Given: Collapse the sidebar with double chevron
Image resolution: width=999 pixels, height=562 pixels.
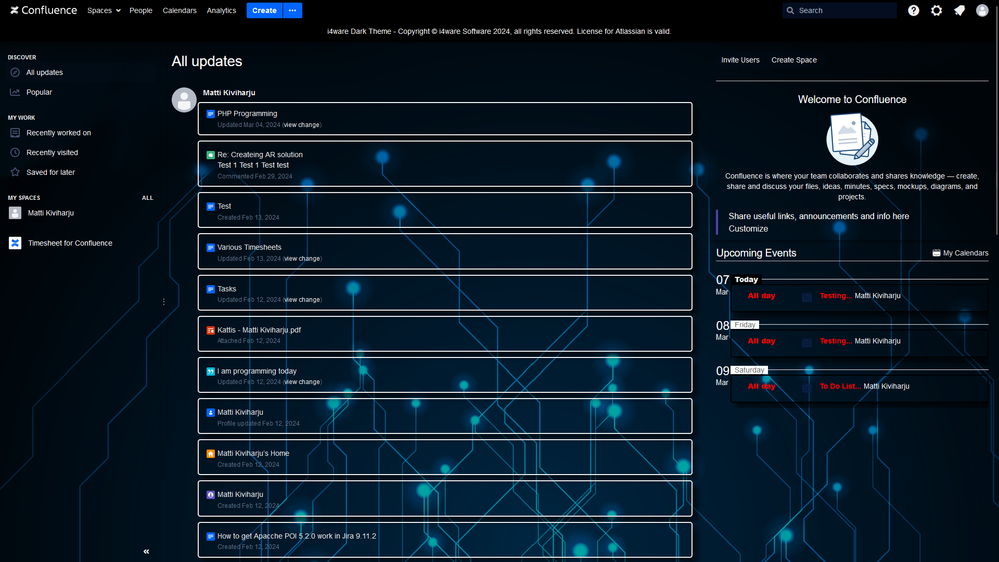Looking at the screenshot, I should 146,551.
